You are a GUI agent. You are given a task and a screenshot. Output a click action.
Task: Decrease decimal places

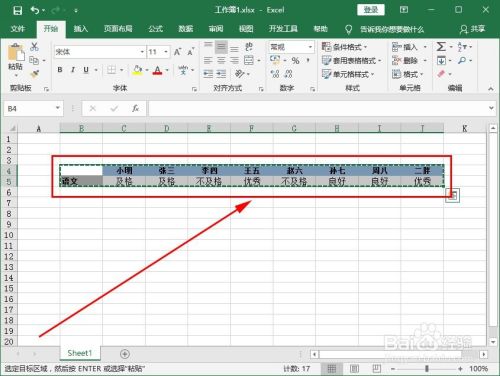pos(289,74)
